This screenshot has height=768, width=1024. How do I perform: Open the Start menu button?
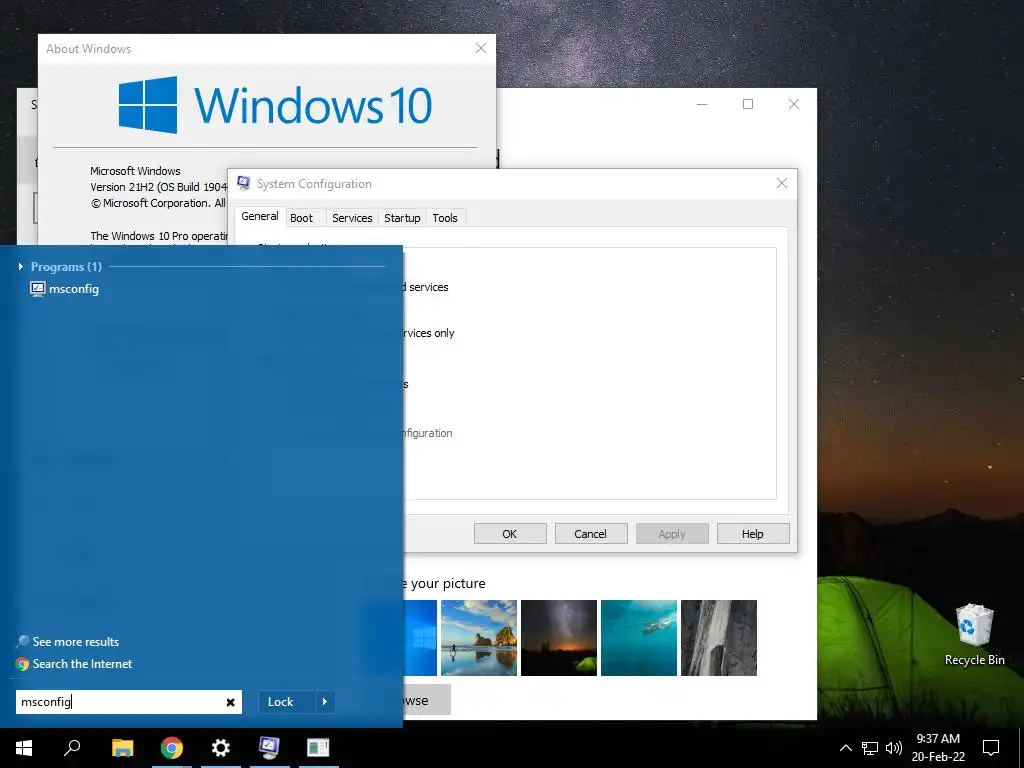[x=24, y=748]
